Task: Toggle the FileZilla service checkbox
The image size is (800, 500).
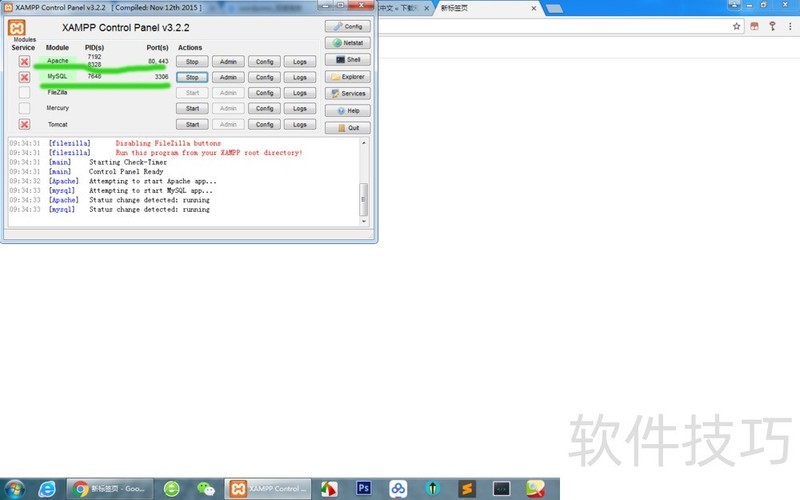Action: (24, 92)
